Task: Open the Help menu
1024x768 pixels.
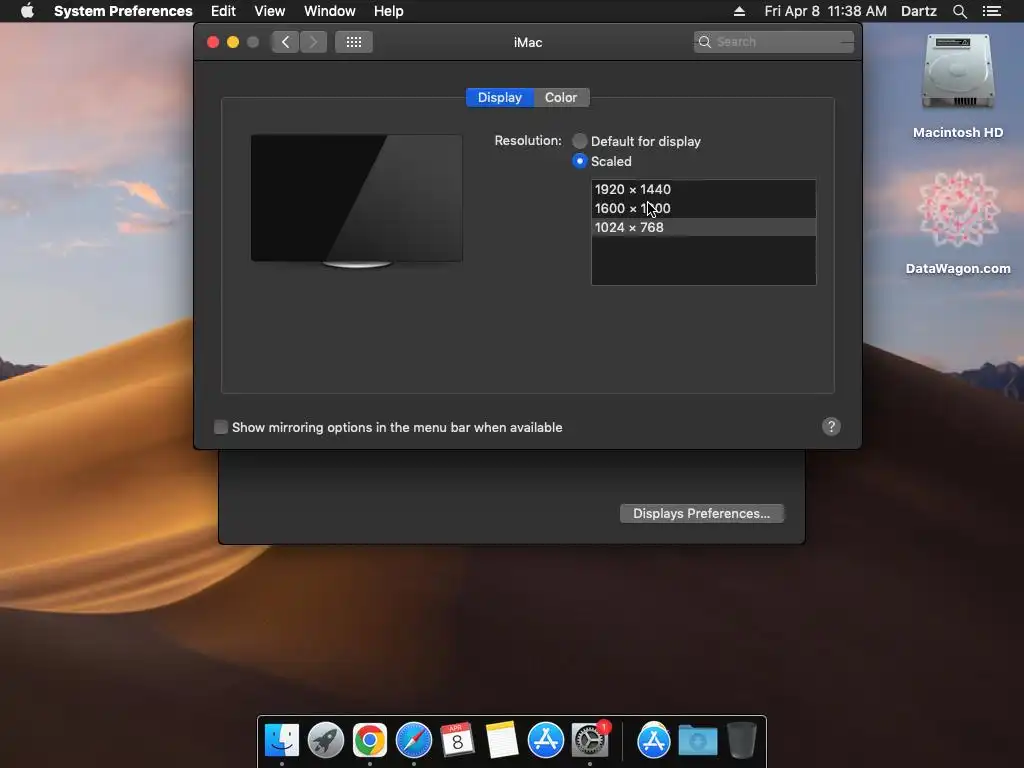Action: 389,11
